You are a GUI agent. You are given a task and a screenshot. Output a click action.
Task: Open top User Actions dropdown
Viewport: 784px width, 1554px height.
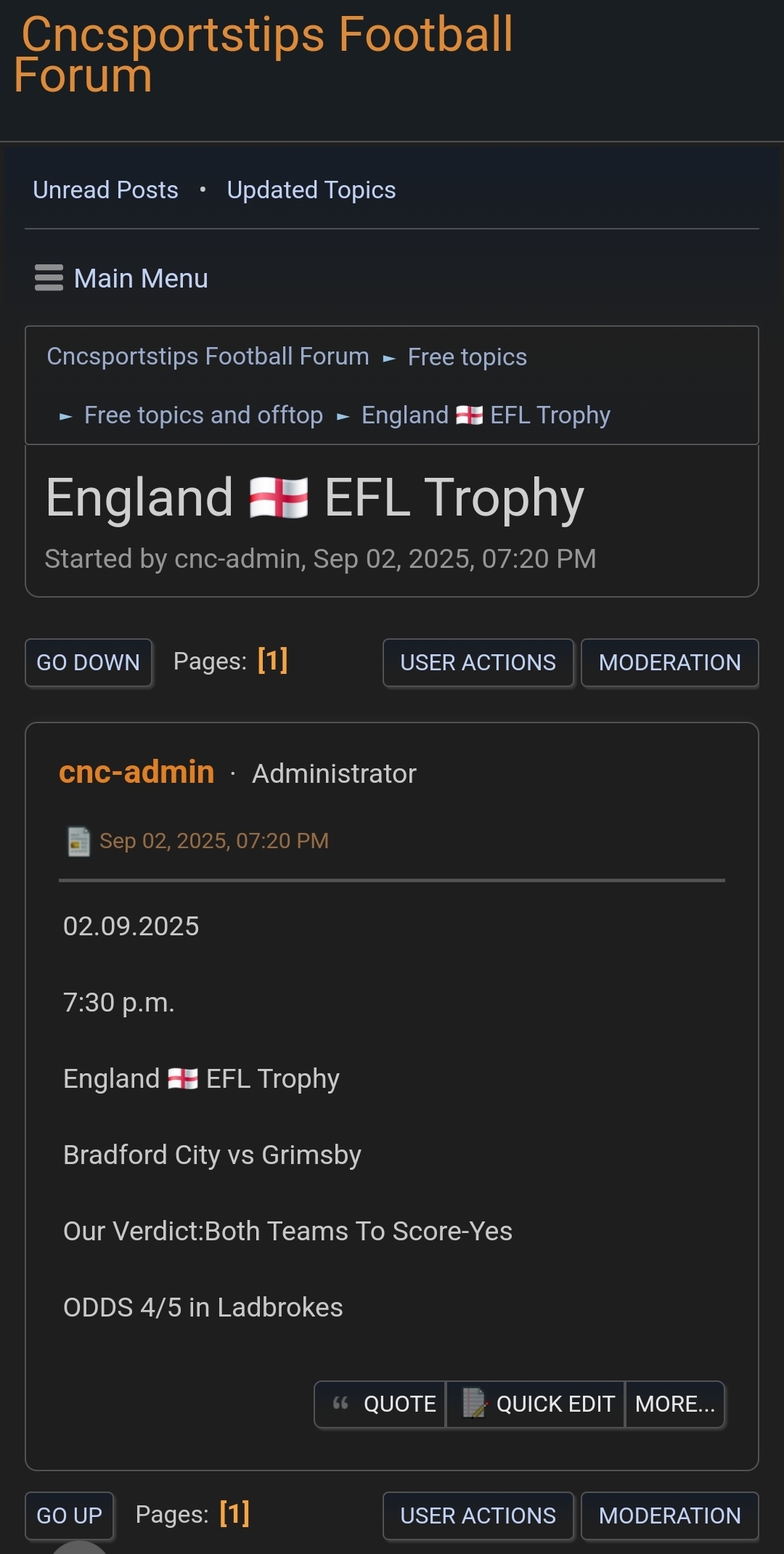click(x=478, y=662)
